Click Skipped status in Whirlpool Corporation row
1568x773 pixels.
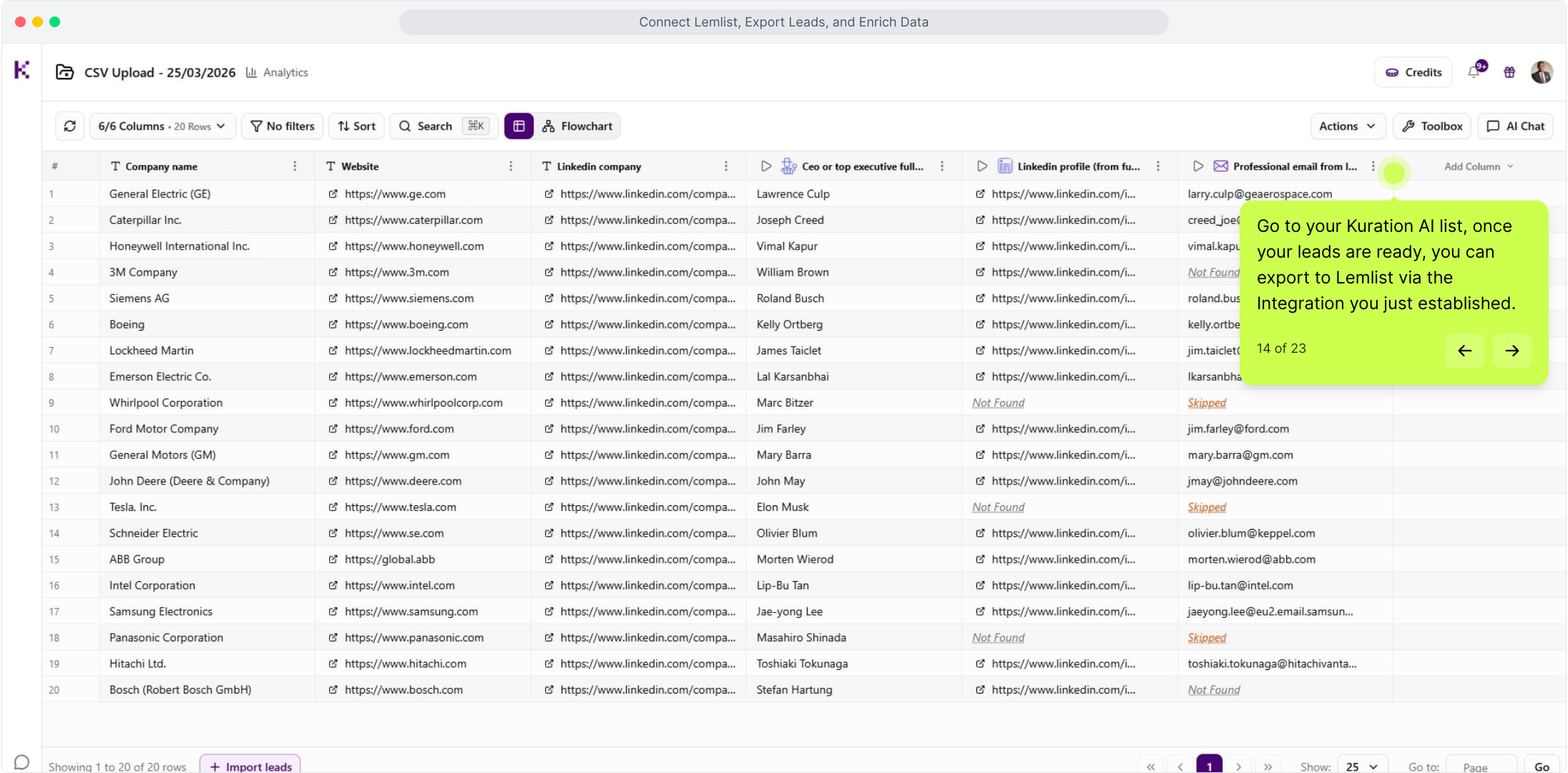[1207, 403]
